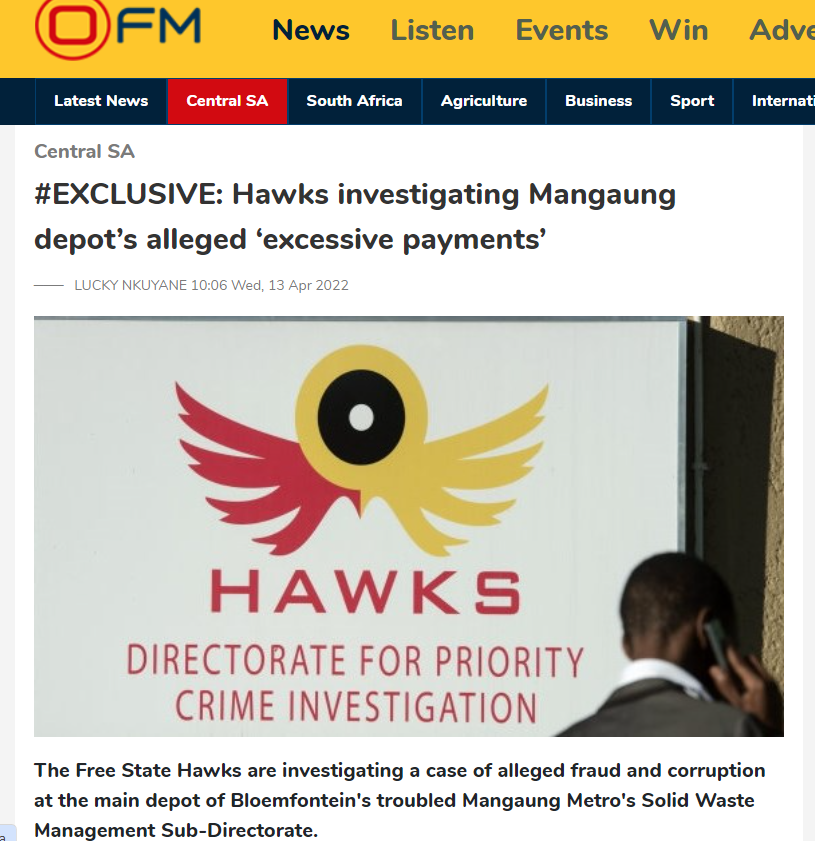815x841 pixels.
Task: Click the Hawks eye emblem in photo
Action: click(361, 417)
